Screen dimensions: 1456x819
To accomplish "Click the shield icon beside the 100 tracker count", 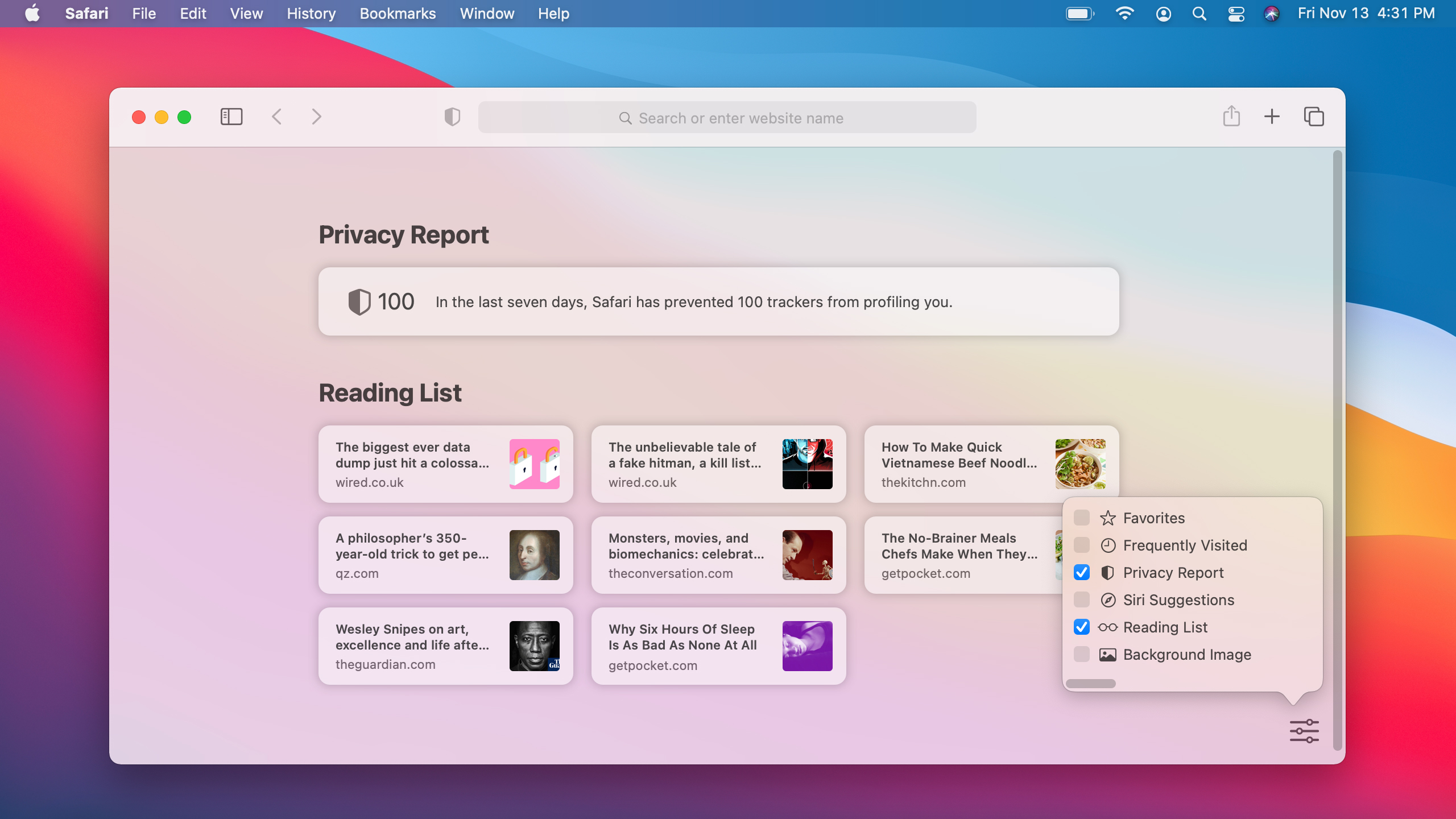I will point(359,301).
